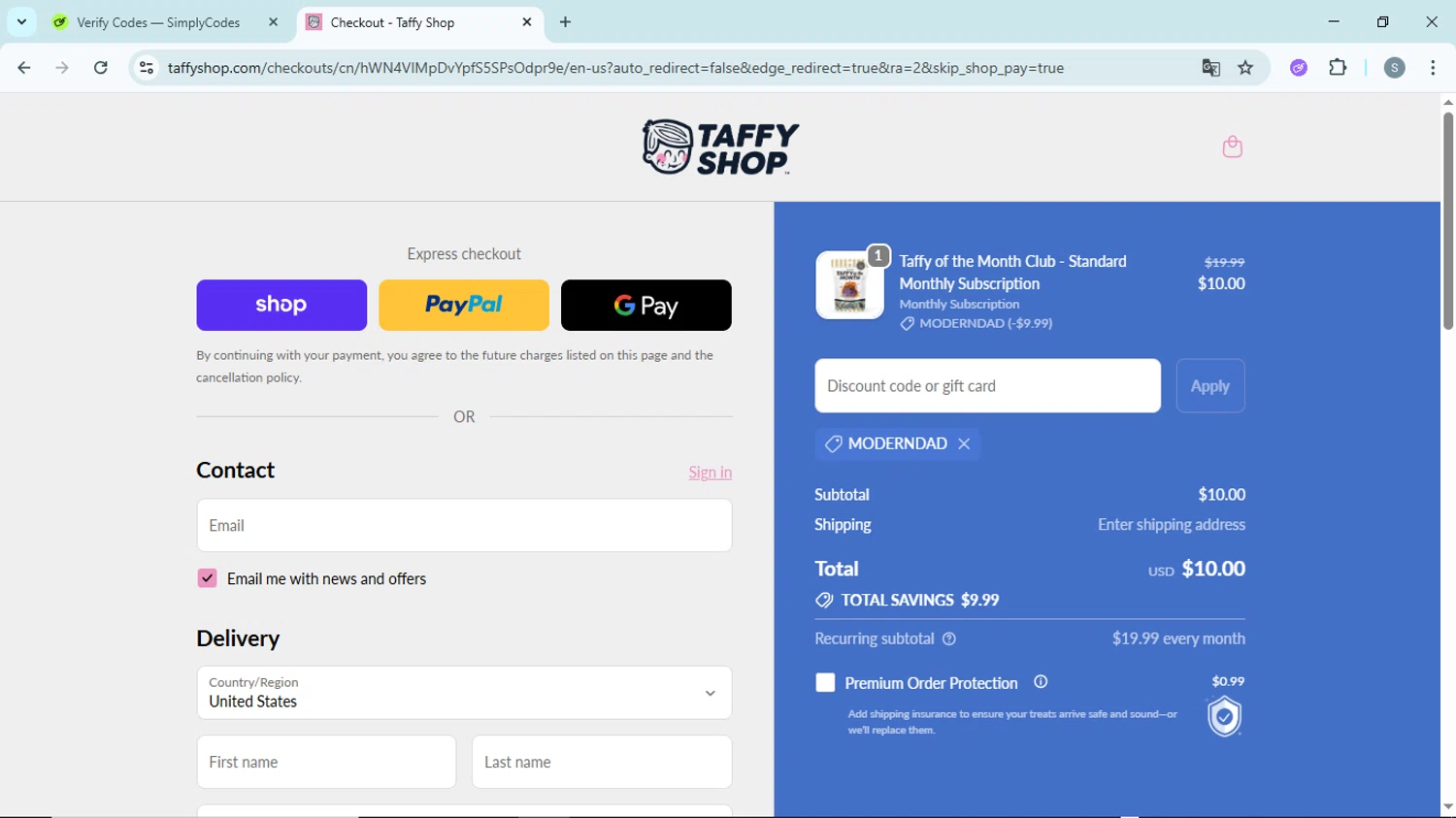
Task: Pay with PayPal express checkout
Action: point(464,305)
